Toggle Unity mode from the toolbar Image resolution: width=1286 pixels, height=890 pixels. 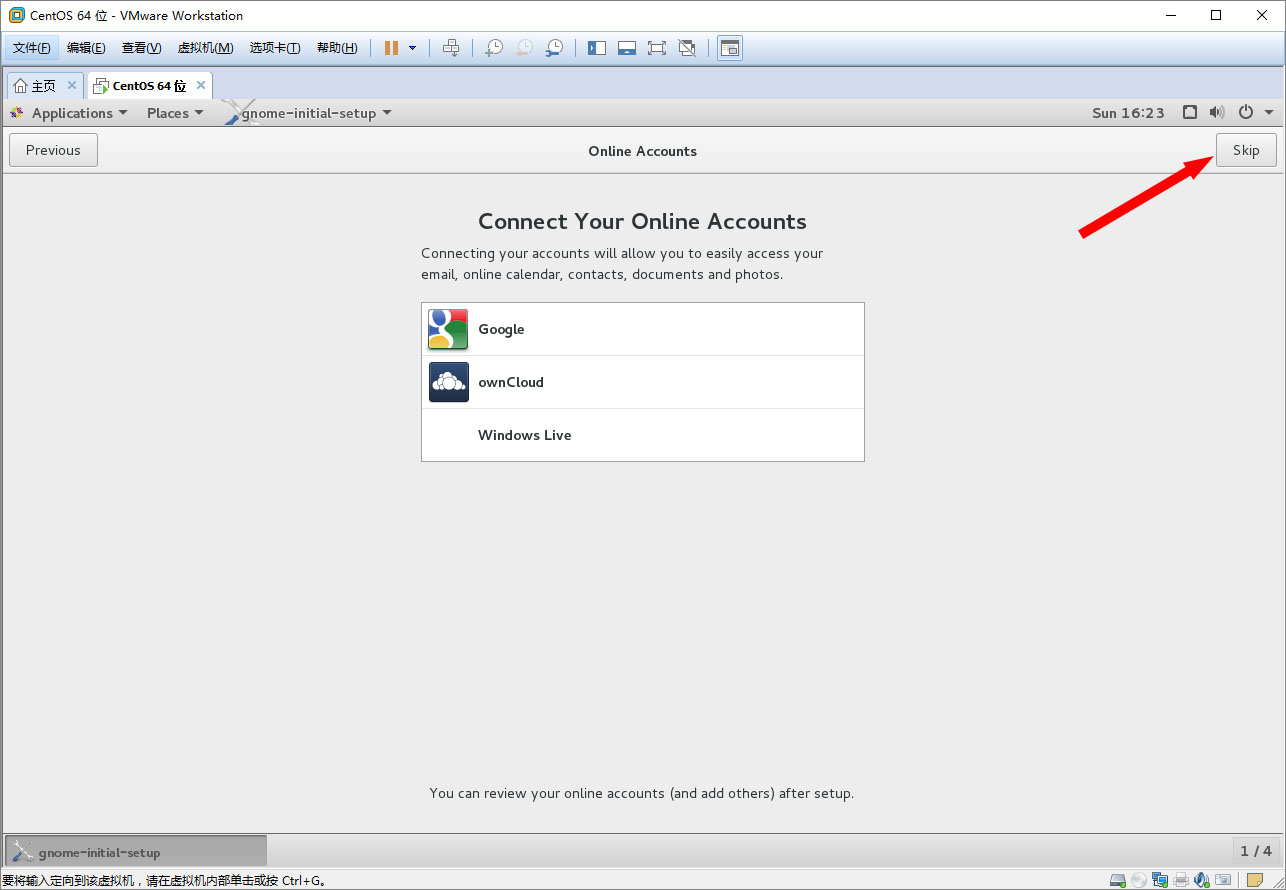pos(687,48)
